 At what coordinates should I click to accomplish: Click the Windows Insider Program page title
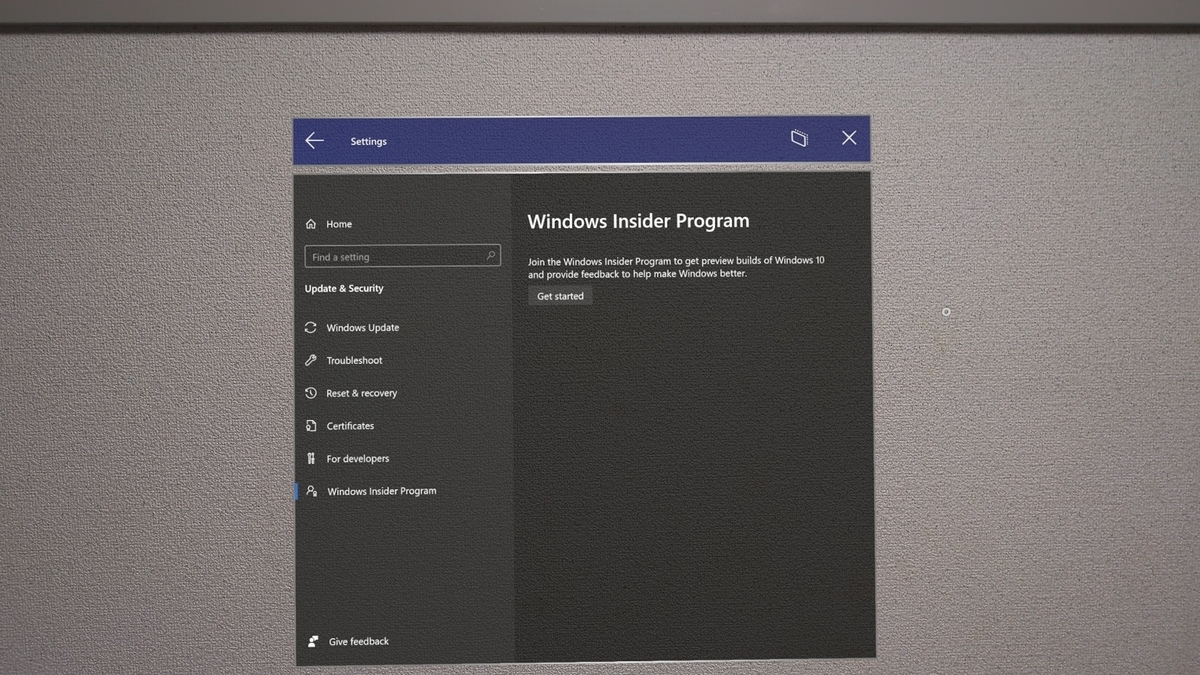[638, 221]
